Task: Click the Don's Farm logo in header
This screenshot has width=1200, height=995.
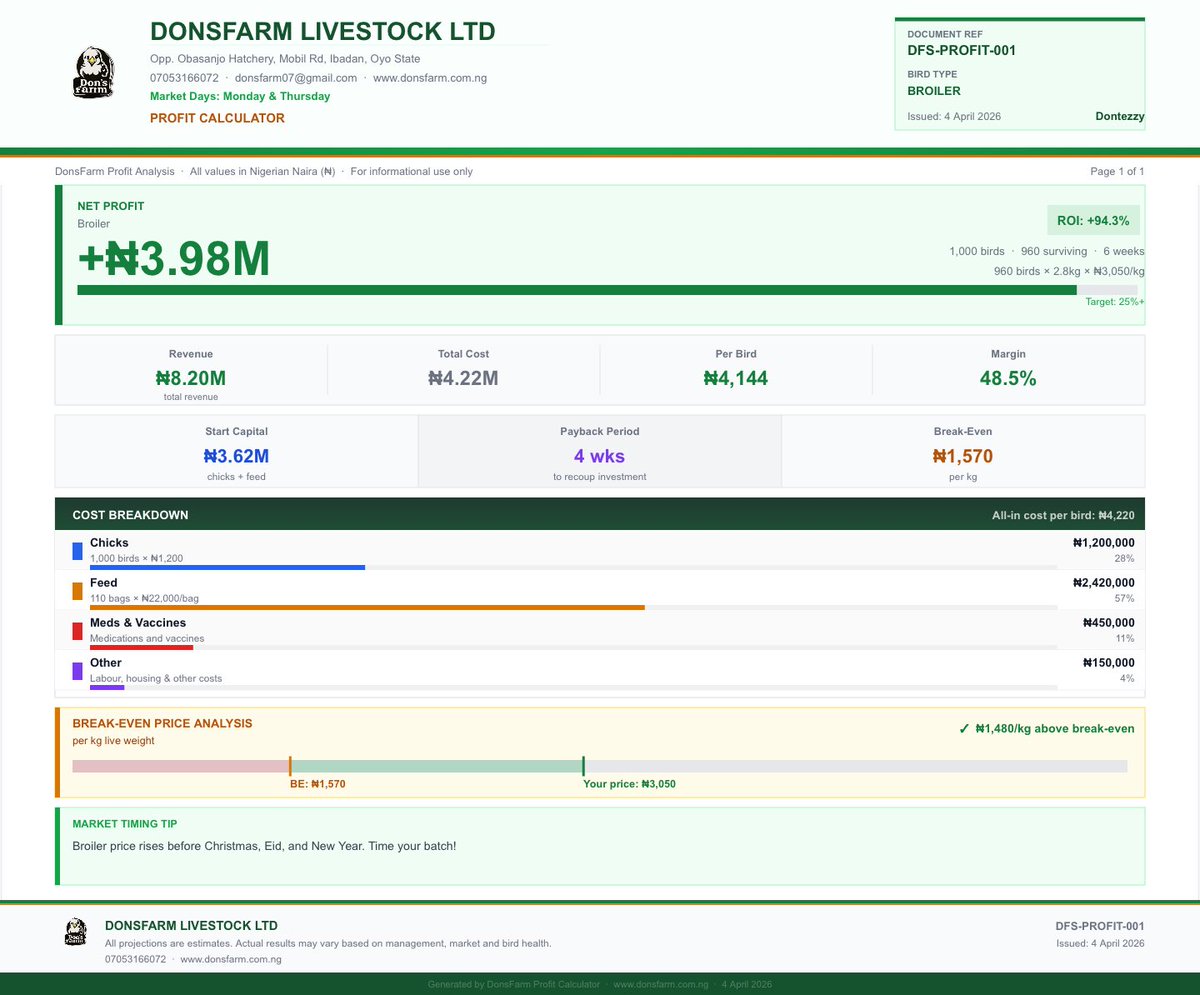Action: pyautogui.click(x=92, y=72)
